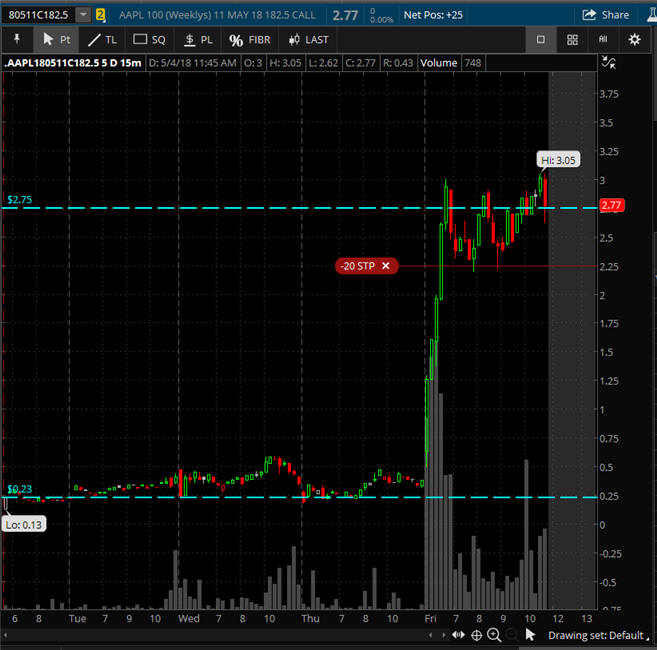Click the .AAPL180511C182.5 5 D 15m chart label
This screenshot has height=650, width=657.
tap(72, 63)
